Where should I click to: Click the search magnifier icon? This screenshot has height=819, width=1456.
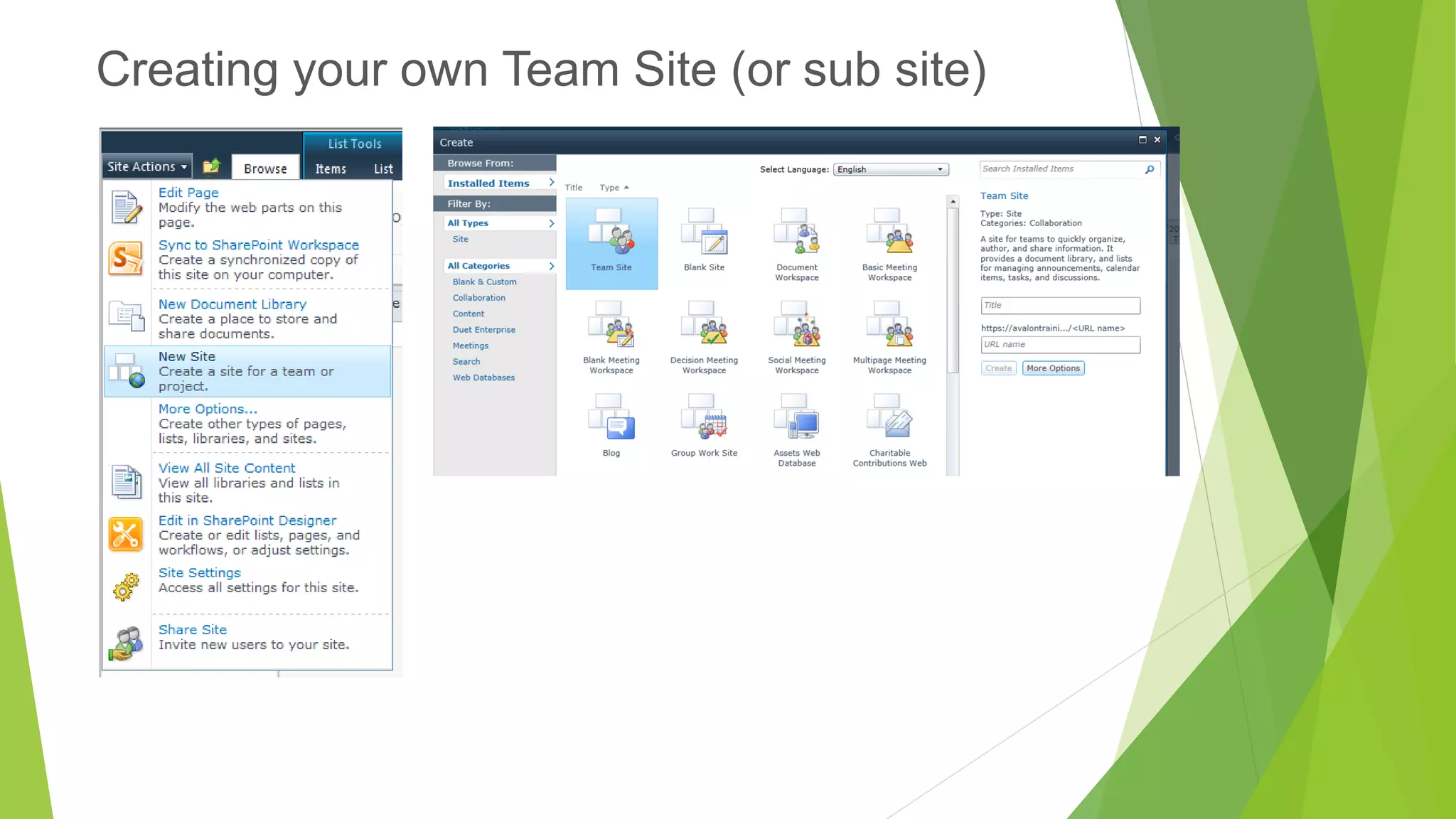(1150, 169)
